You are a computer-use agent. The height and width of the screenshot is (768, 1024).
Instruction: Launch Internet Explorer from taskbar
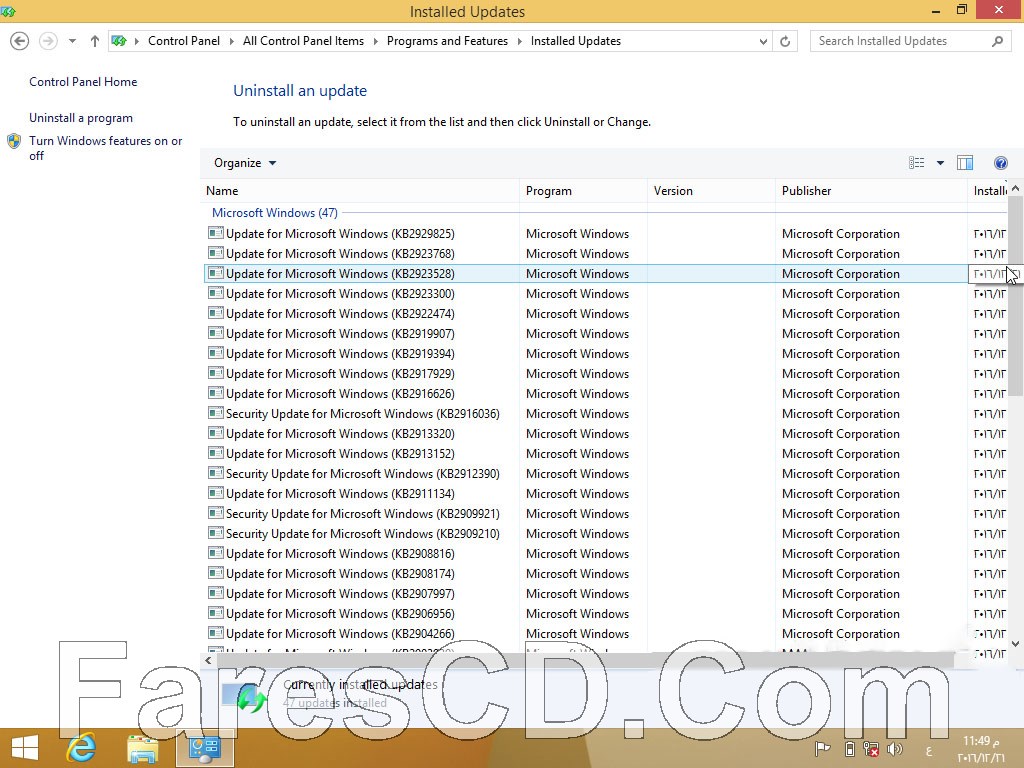tap(82, 748)
